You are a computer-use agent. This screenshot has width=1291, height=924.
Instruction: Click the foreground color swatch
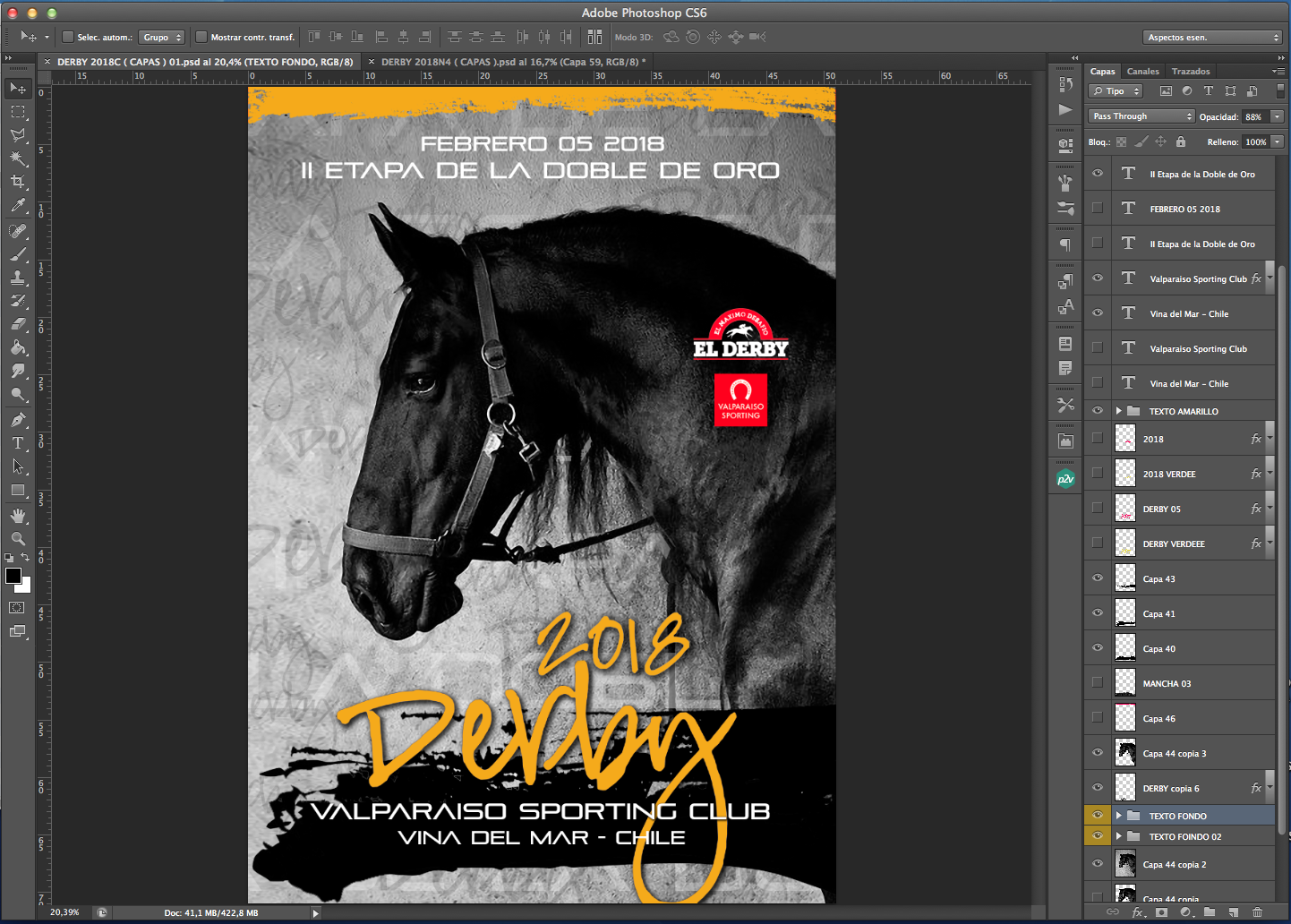coord(13,576)
